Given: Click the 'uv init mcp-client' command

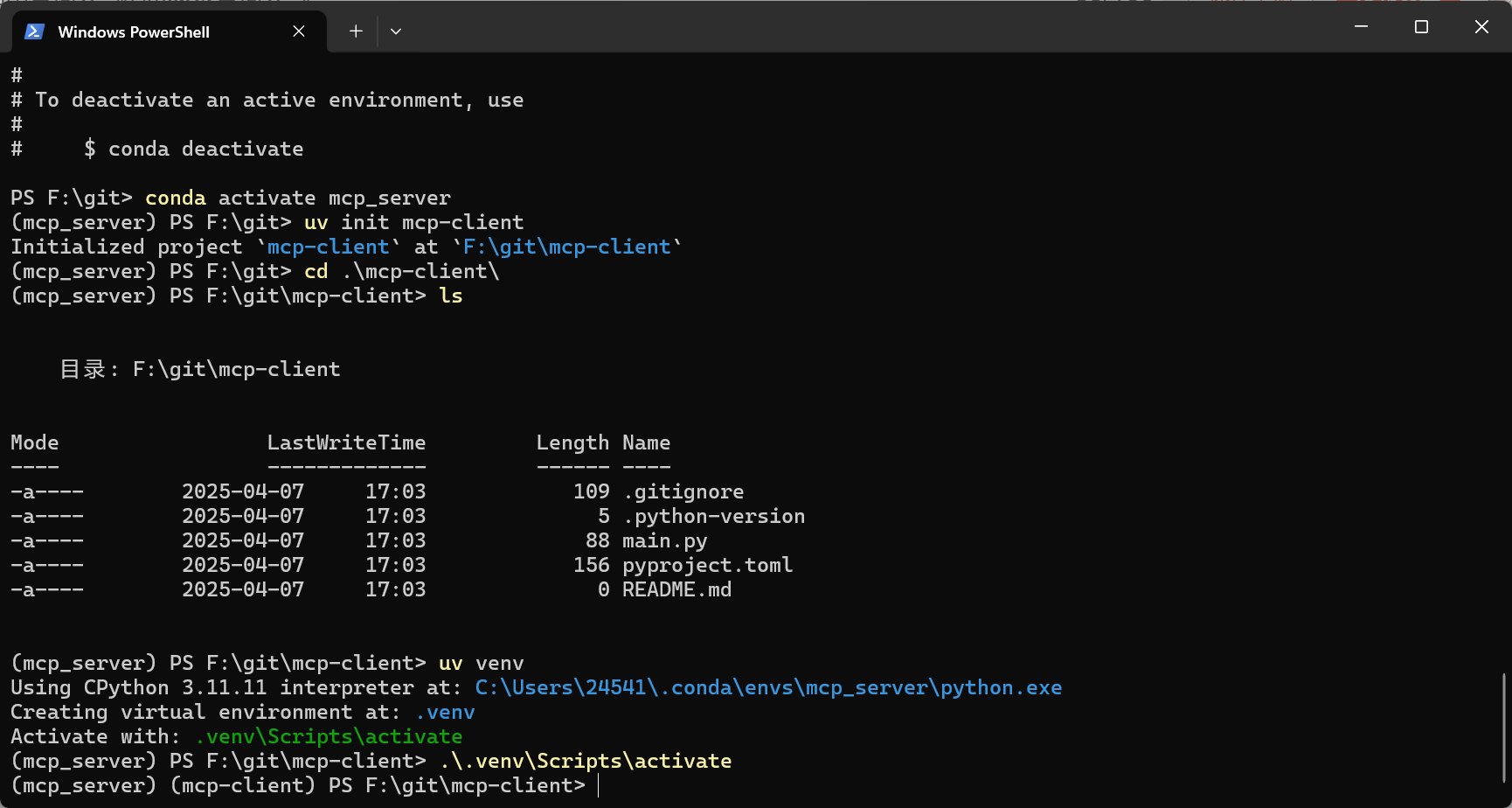Looking at the screenshot, I should 414,222.
